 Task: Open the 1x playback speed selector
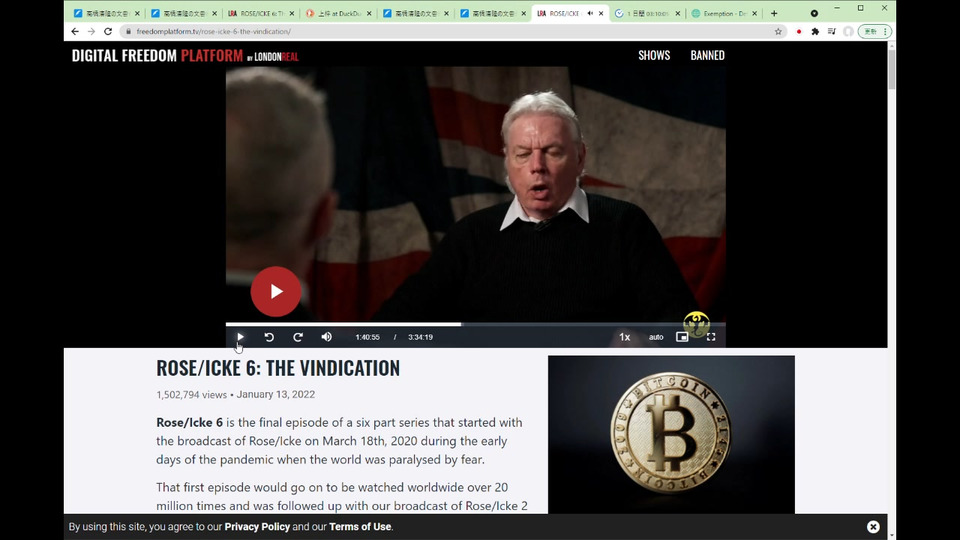[624, 337]
